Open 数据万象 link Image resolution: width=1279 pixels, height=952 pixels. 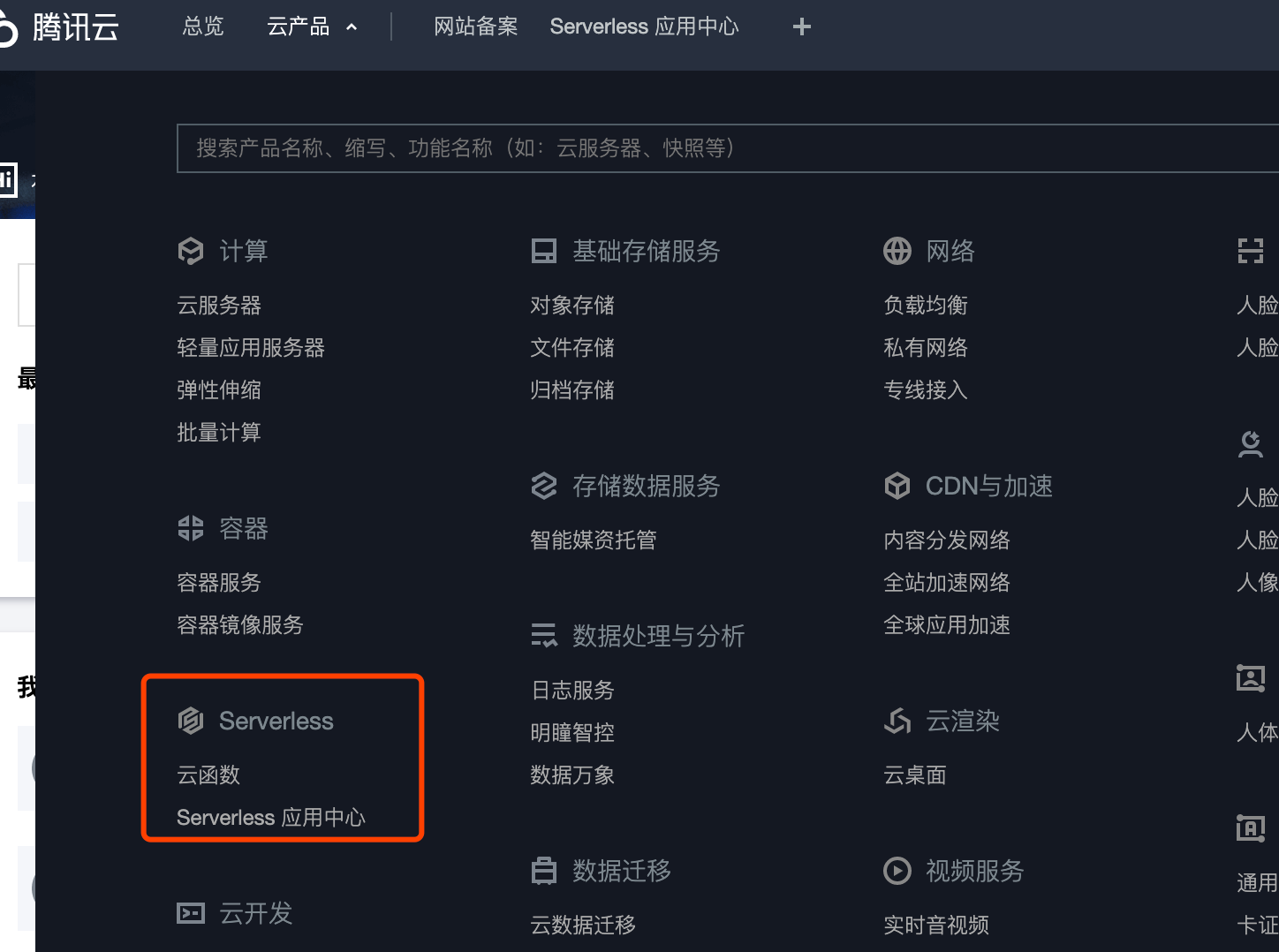point(572,775)
